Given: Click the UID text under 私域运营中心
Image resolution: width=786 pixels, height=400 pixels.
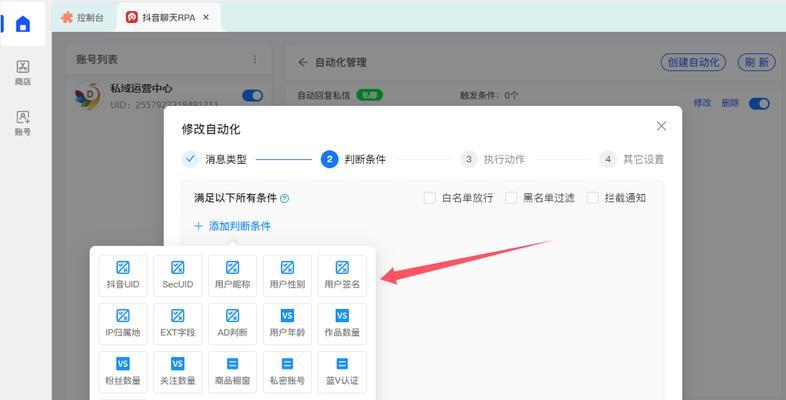Looking at the screenshot, I should (164, 105).
